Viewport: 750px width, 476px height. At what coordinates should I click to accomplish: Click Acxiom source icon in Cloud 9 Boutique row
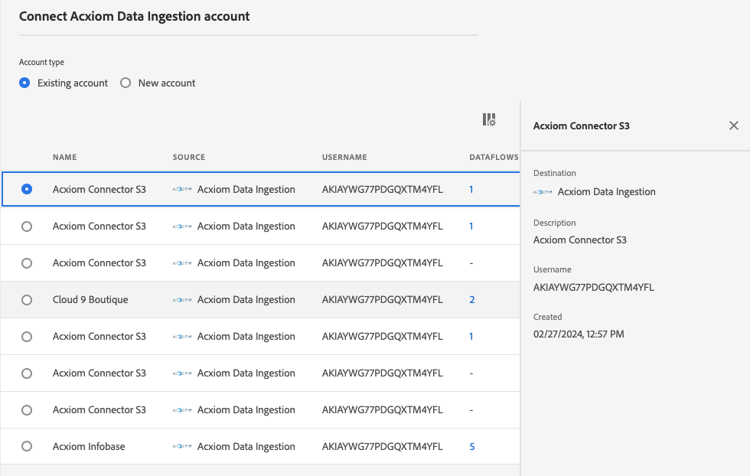(182, 300)
